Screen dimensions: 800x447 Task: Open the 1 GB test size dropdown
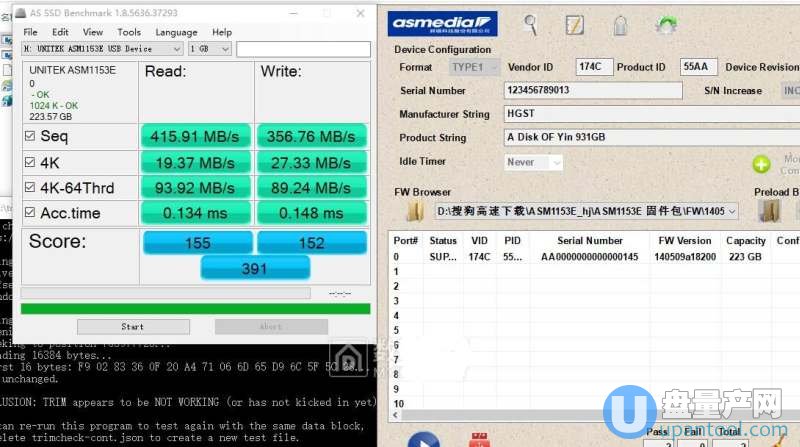pos(224,48)
